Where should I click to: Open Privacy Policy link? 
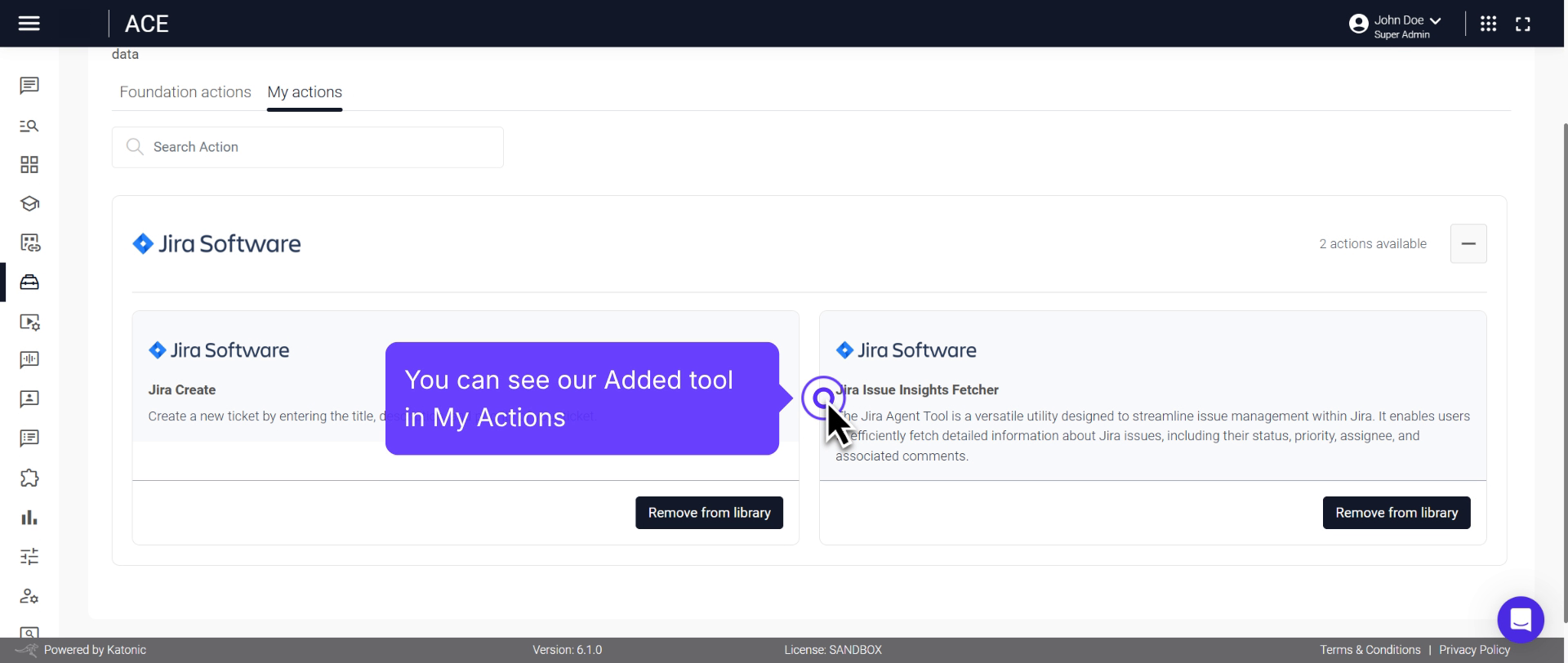point(1474,650)
